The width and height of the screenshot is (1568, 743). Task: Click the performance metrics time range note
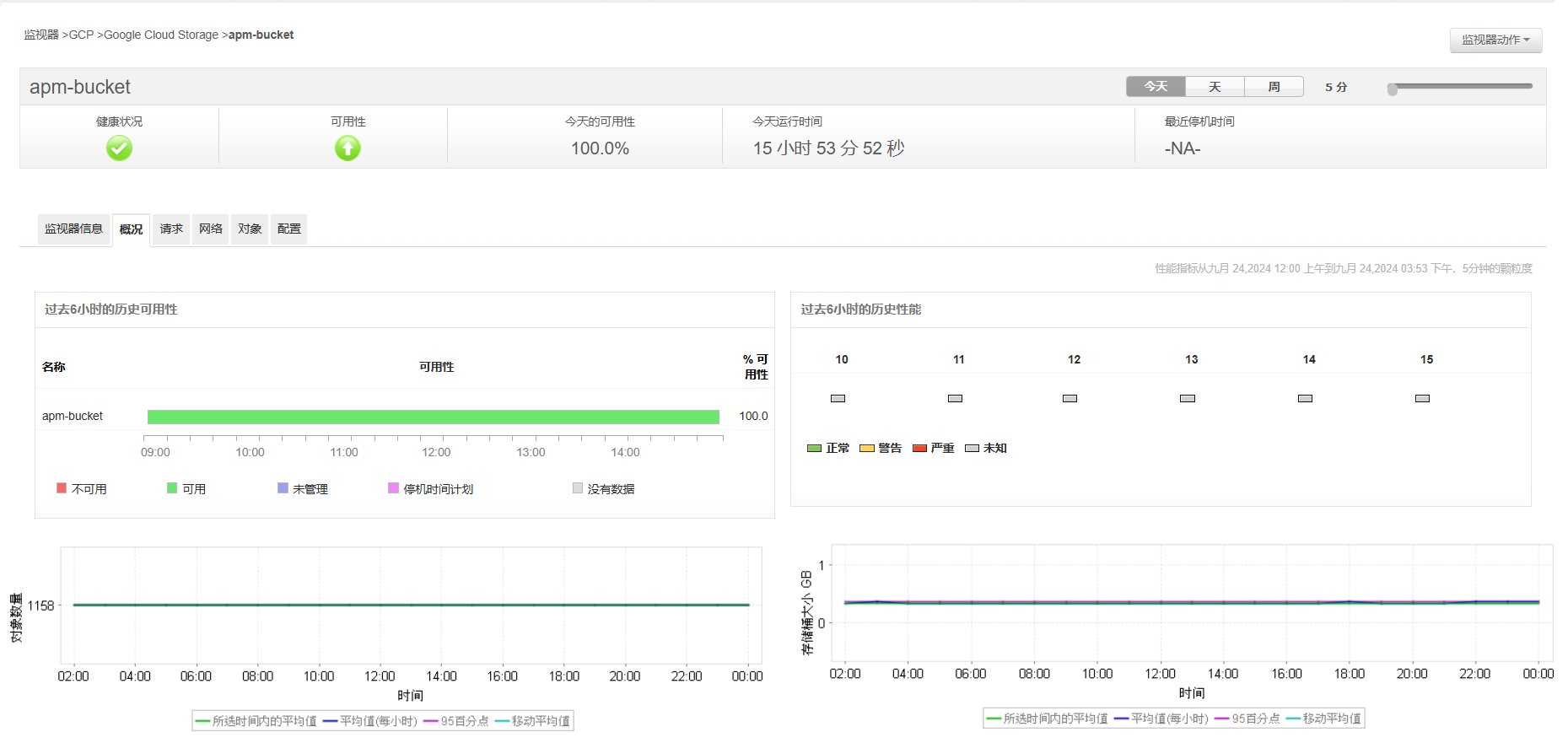coord(1344,268)
